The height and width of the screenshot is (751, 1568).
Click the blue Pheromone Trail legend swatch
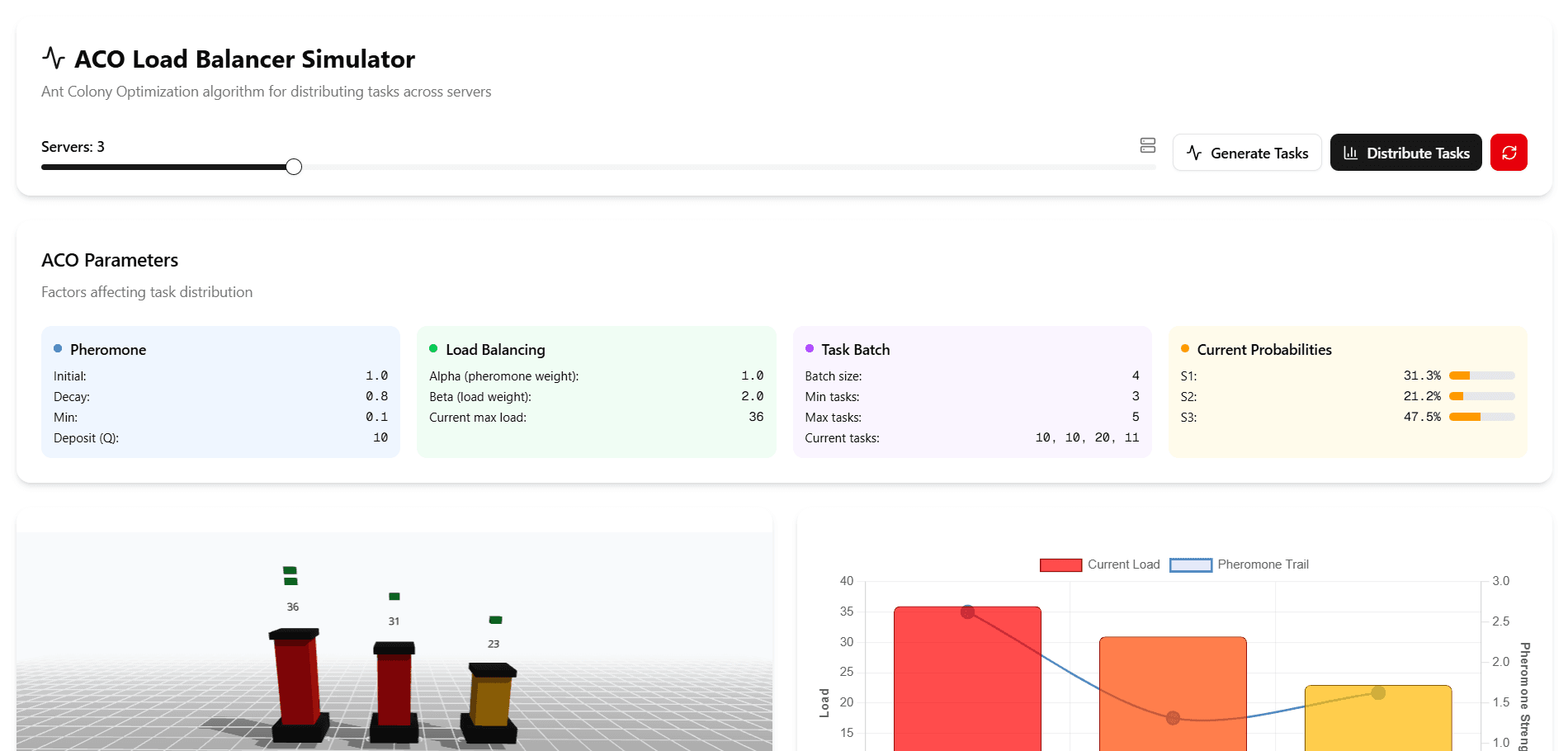(1191, 565)
